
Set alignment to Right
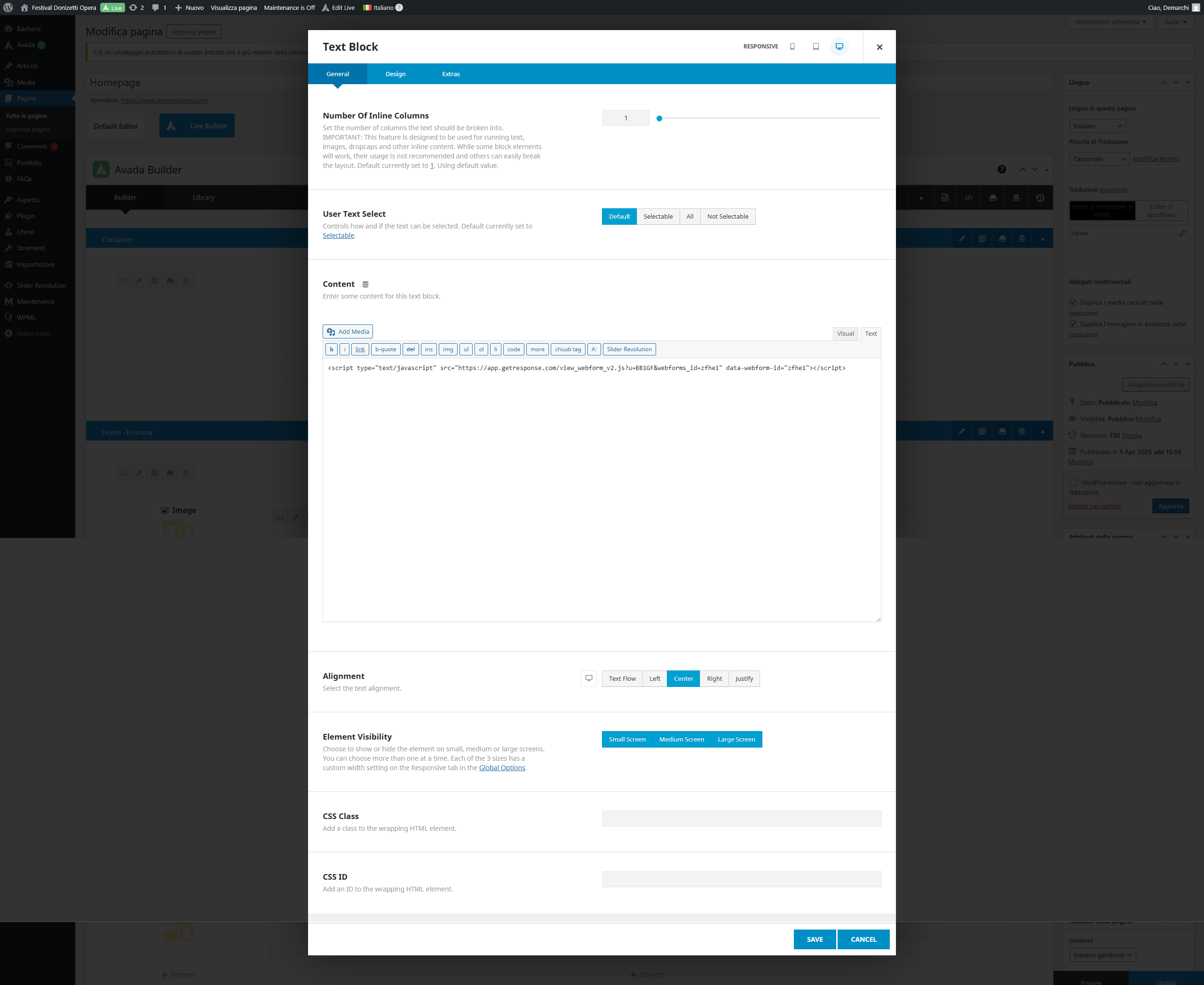pyautogui.click(x=714, y=678)
